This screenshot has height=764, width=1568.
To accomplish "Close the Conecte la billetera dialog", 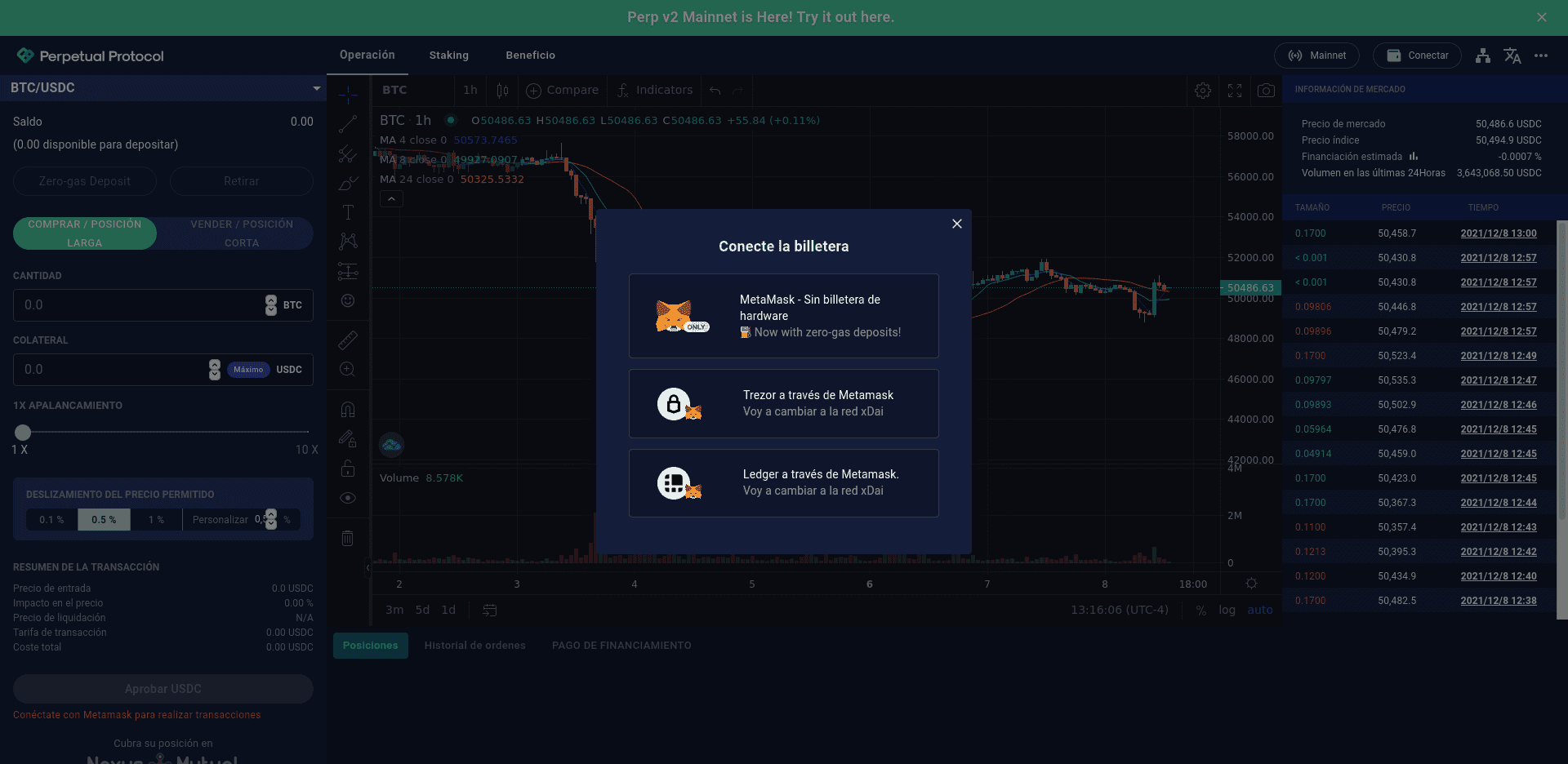I will (957, 224).
